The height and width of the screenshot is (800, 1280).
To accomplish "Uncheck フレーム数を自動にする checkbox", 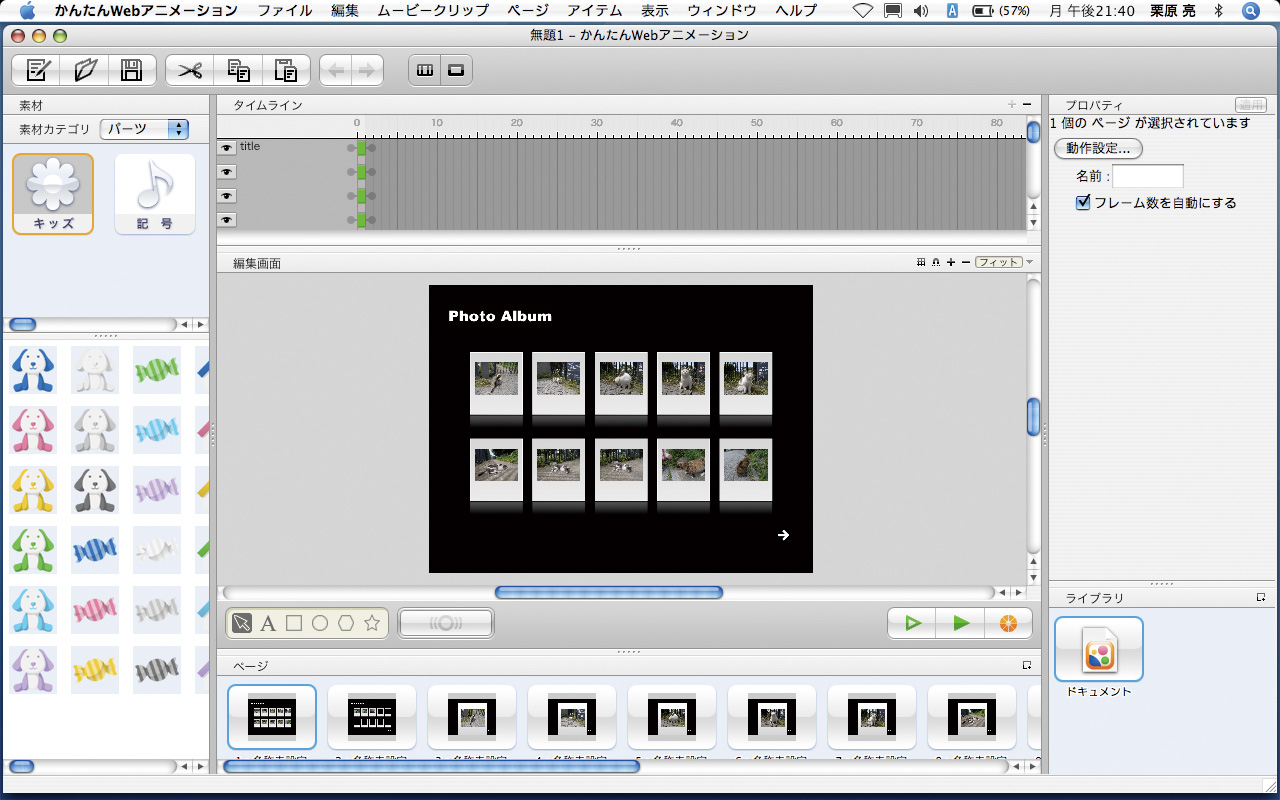I will (1083, 203).
